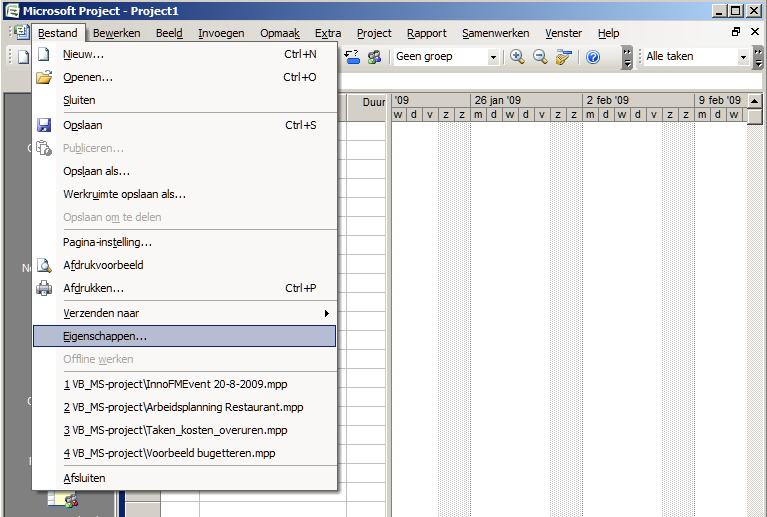Click the 26 jan '09 timescale header
Image resolution: width=767 pixels, height=517 pixels.
pyautogui.click(x=526, y=100)
